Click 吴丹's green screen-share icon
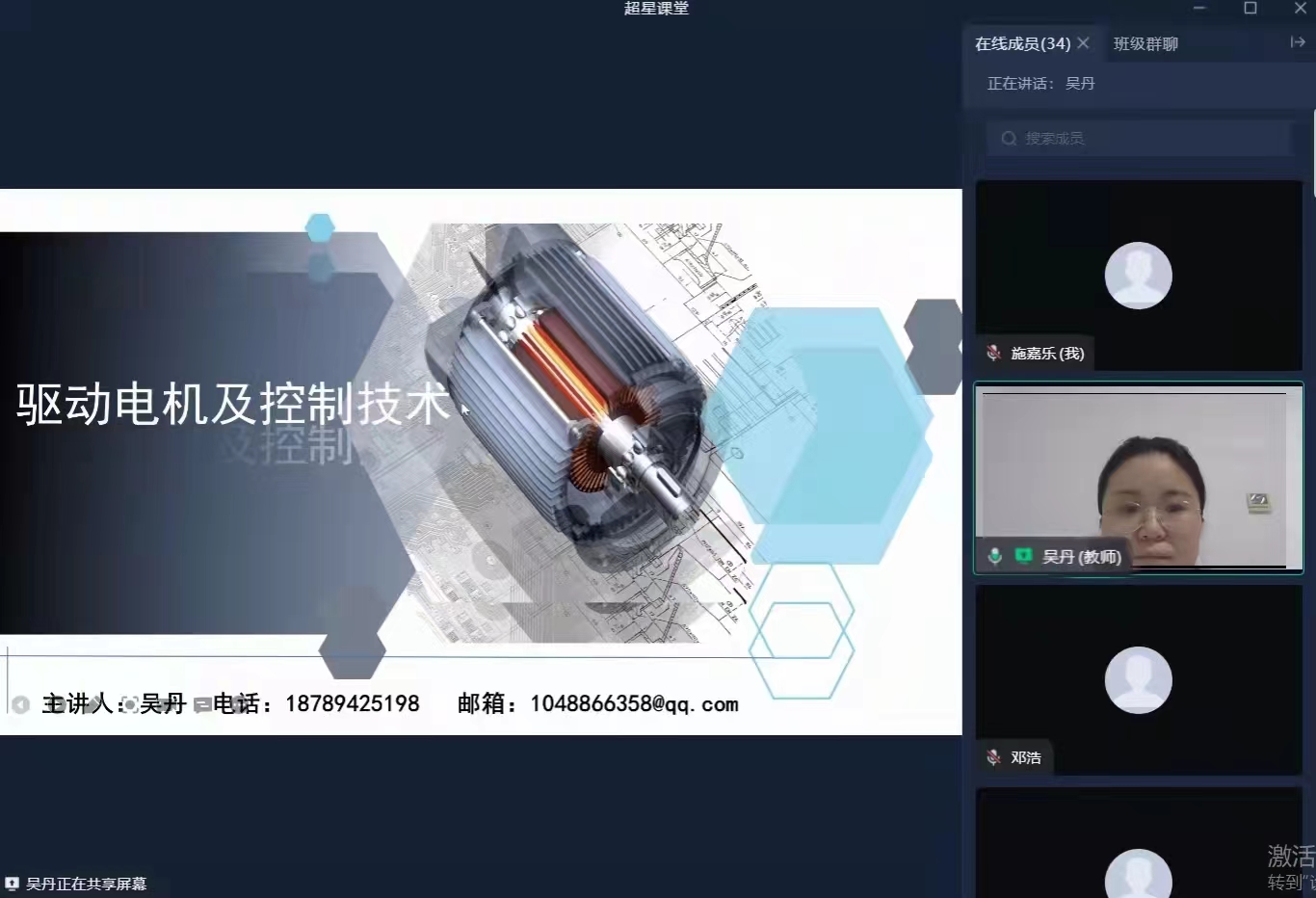This screenshot has height=898, width=1316. 1023,556
